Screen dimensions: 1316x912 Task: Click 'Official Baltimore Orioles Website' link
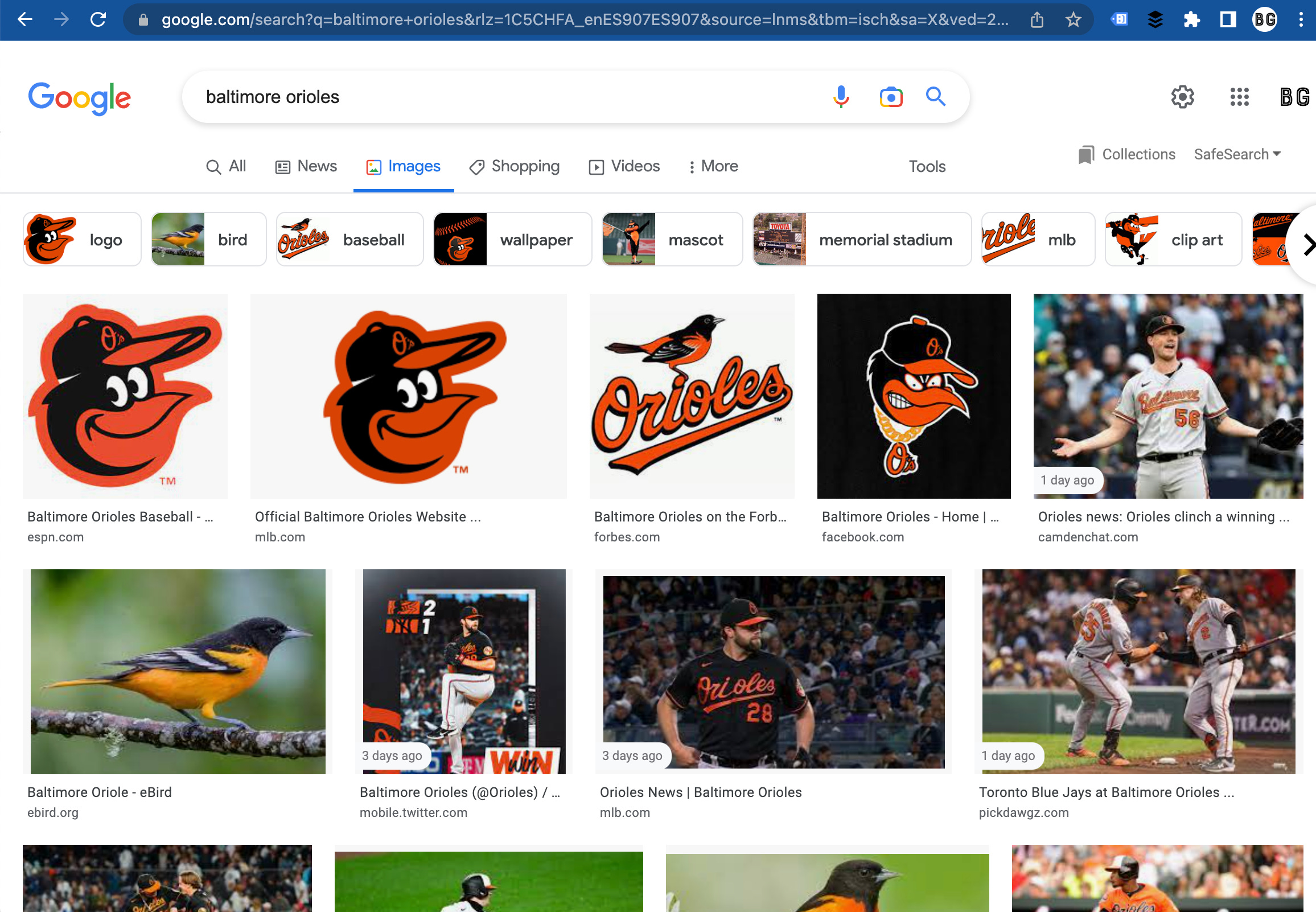click(368, 516)
